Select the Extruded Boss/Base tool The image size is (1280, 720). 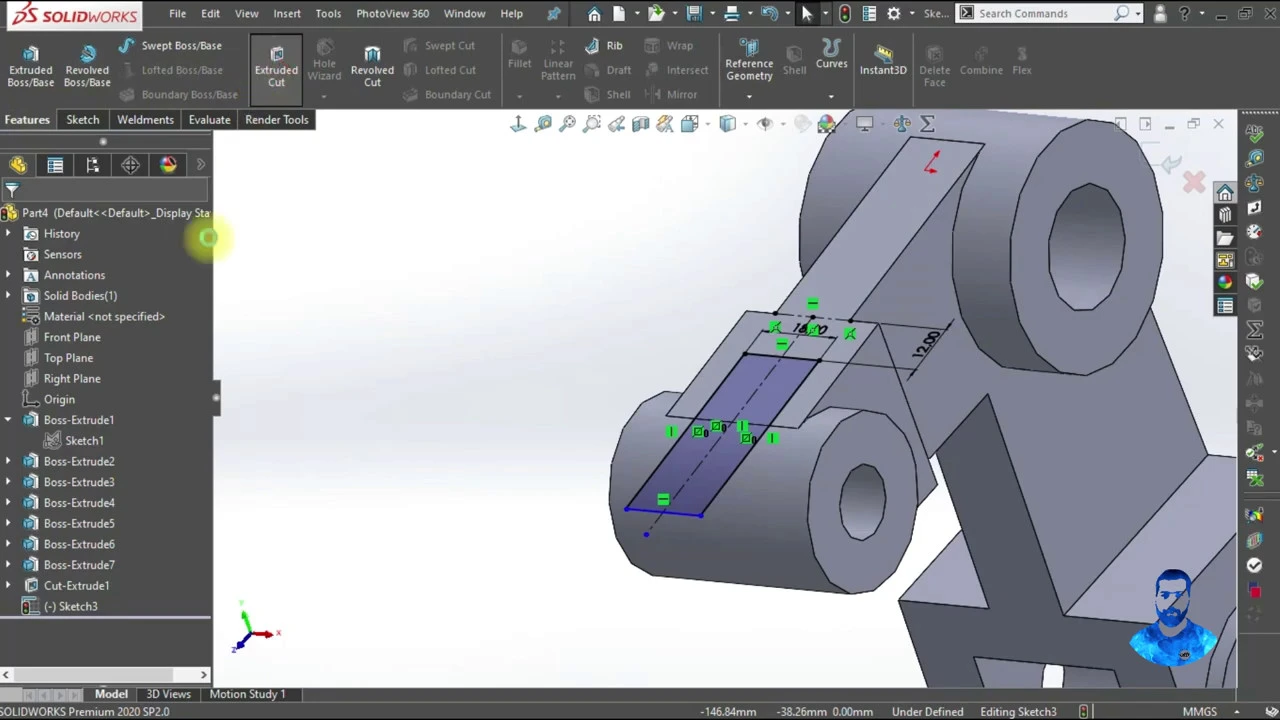pos(30,66)
